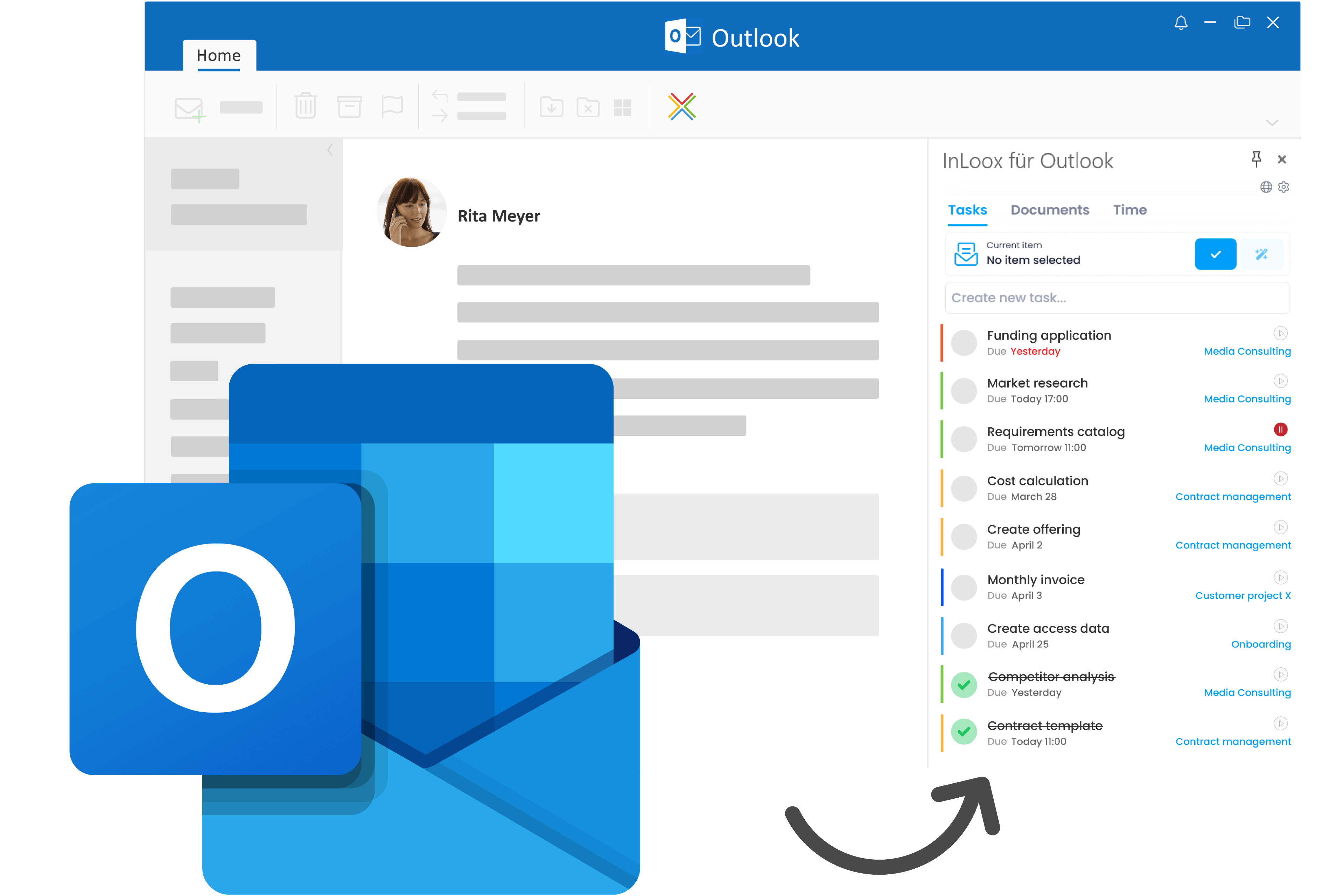This screenshot has width=1344, height=896.
Task: Start timer for Competitor analysis
Action: coord(1281,675)
